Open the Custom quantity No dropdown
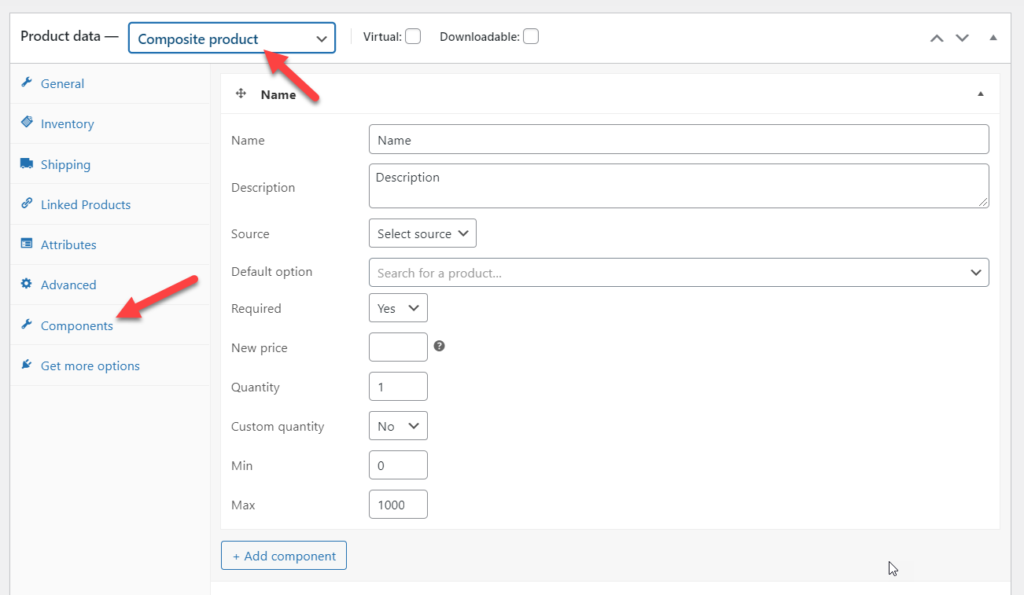Image resolution: width=1024 pixels, height=595 pixels. pyautogui.click(x=398, y=426)
